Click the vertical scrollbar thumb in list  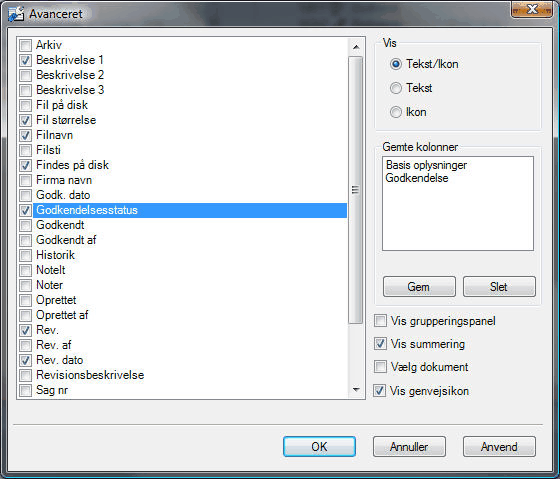[355, 190]
